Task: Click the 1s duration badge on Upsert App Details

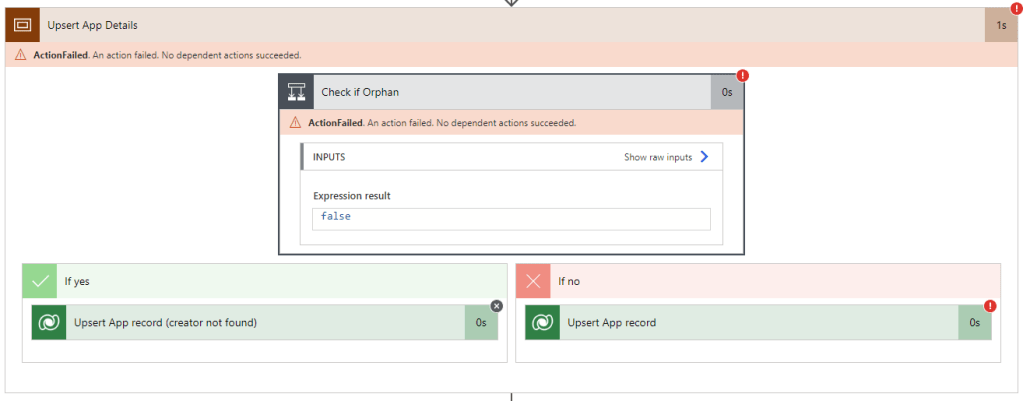Action: (1000, 25)
